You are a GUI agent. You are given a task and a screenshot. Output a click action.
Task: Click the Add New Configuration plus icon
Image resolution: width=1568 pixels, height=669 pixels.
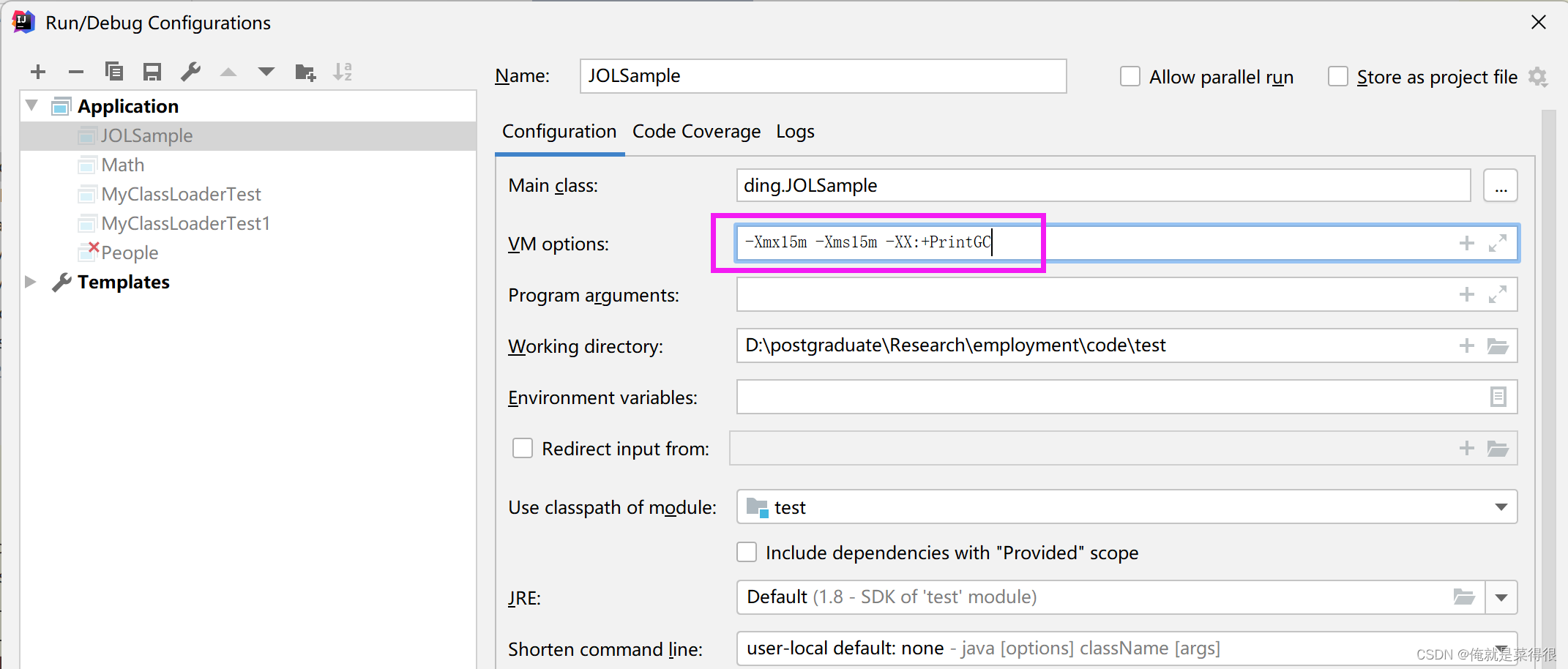pos(38,72)
